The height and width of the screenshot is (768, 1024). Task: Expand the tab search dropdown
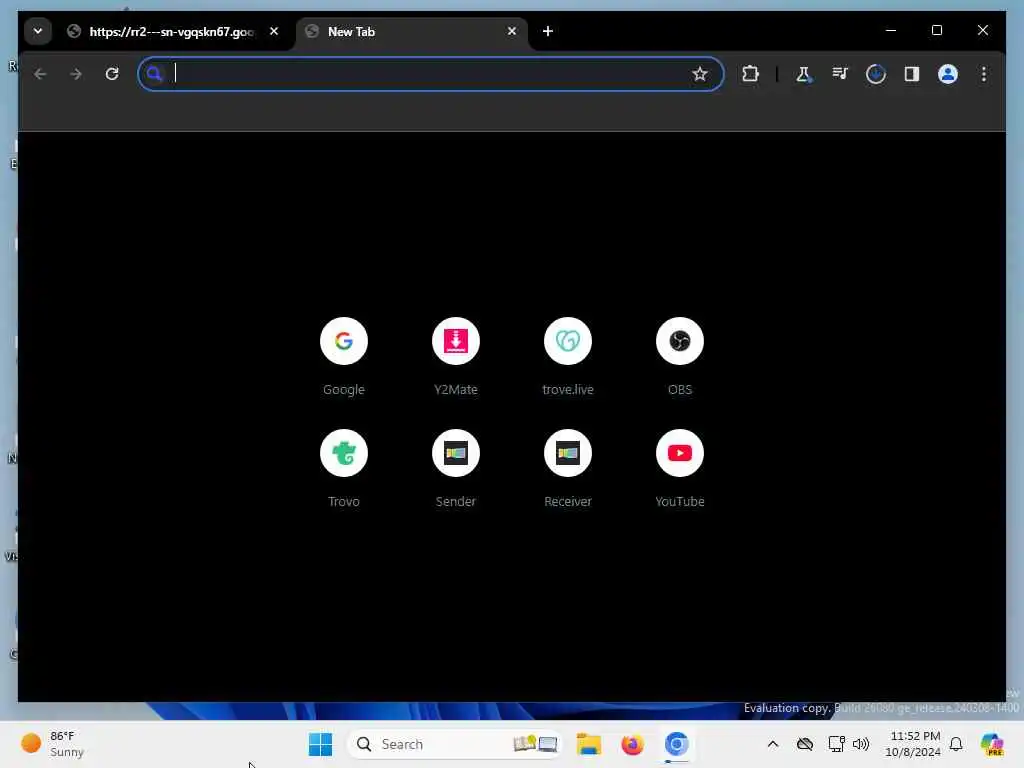point(38,31)
